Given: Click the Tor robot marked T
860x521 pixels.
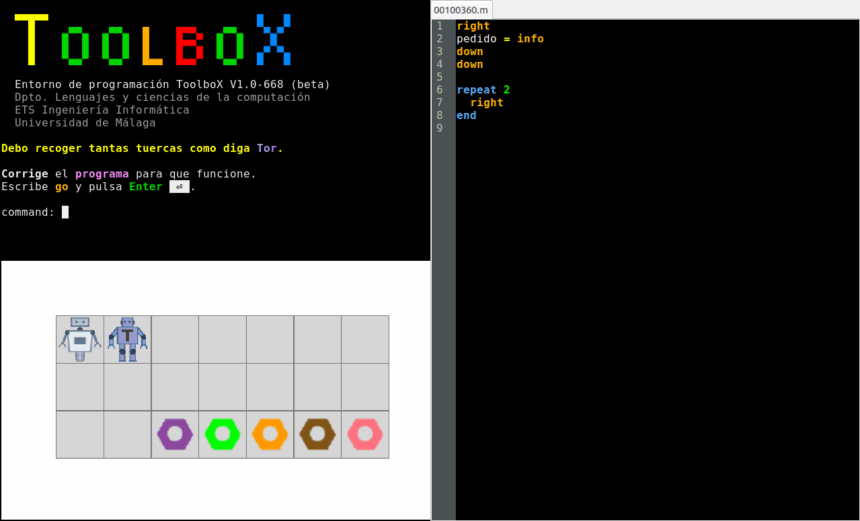Looking at the screenshot, I should point(127,339).
